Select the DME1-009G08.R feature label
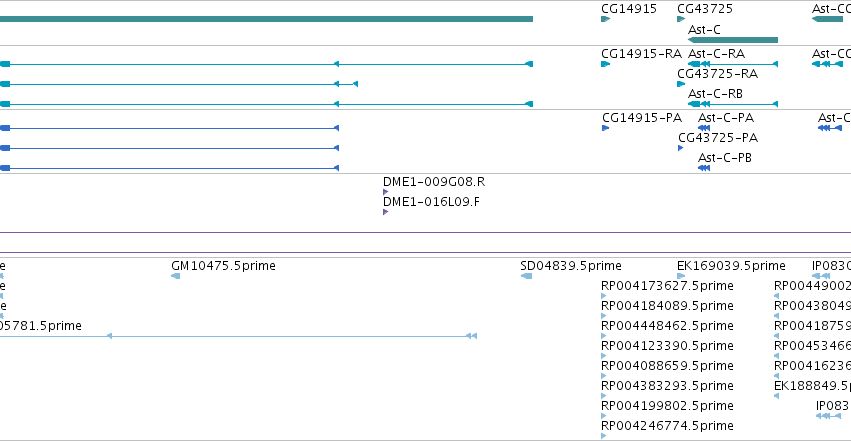The image size is (851, 441). coord(434,182)
